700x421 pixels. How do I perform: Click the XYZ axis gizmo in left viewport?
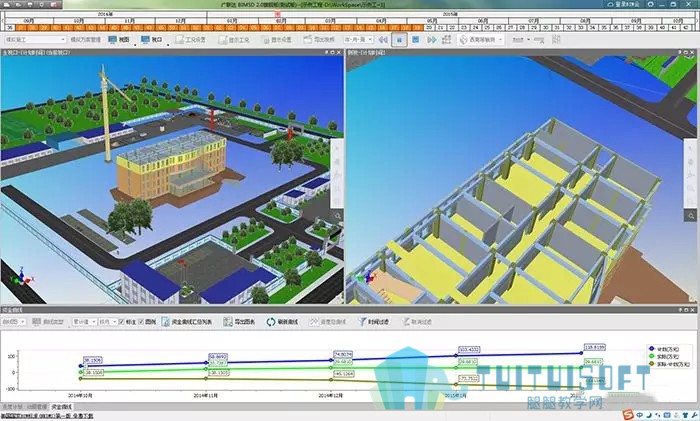pos(22,276)
